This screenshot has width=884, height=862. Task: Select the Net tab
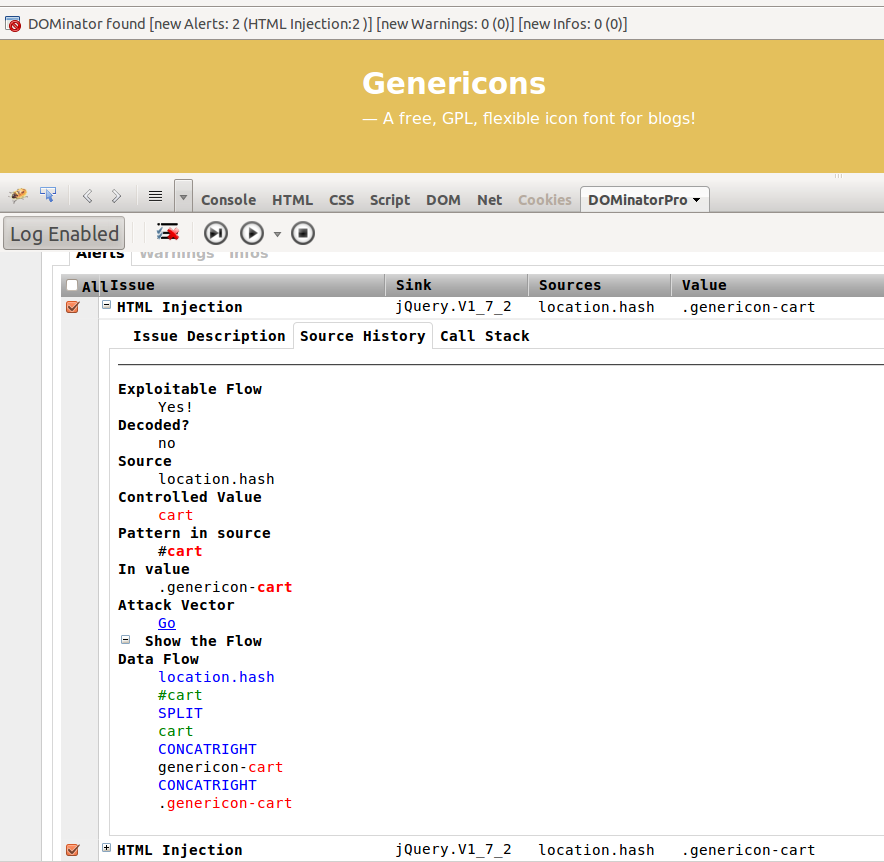489,200
